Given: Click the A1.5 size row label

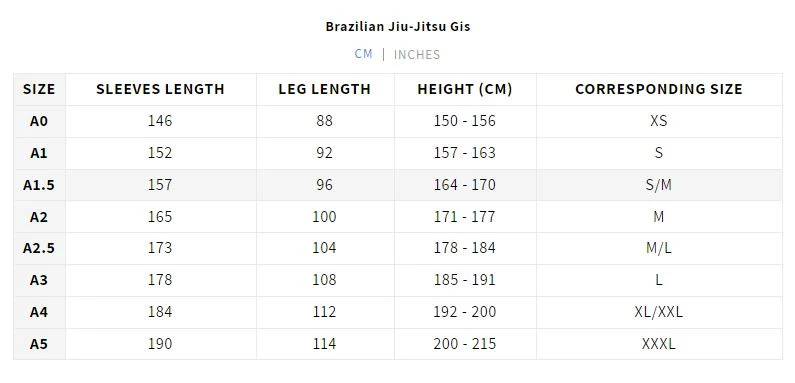Looking at the screenshot, I should click(x=39, y=185).
